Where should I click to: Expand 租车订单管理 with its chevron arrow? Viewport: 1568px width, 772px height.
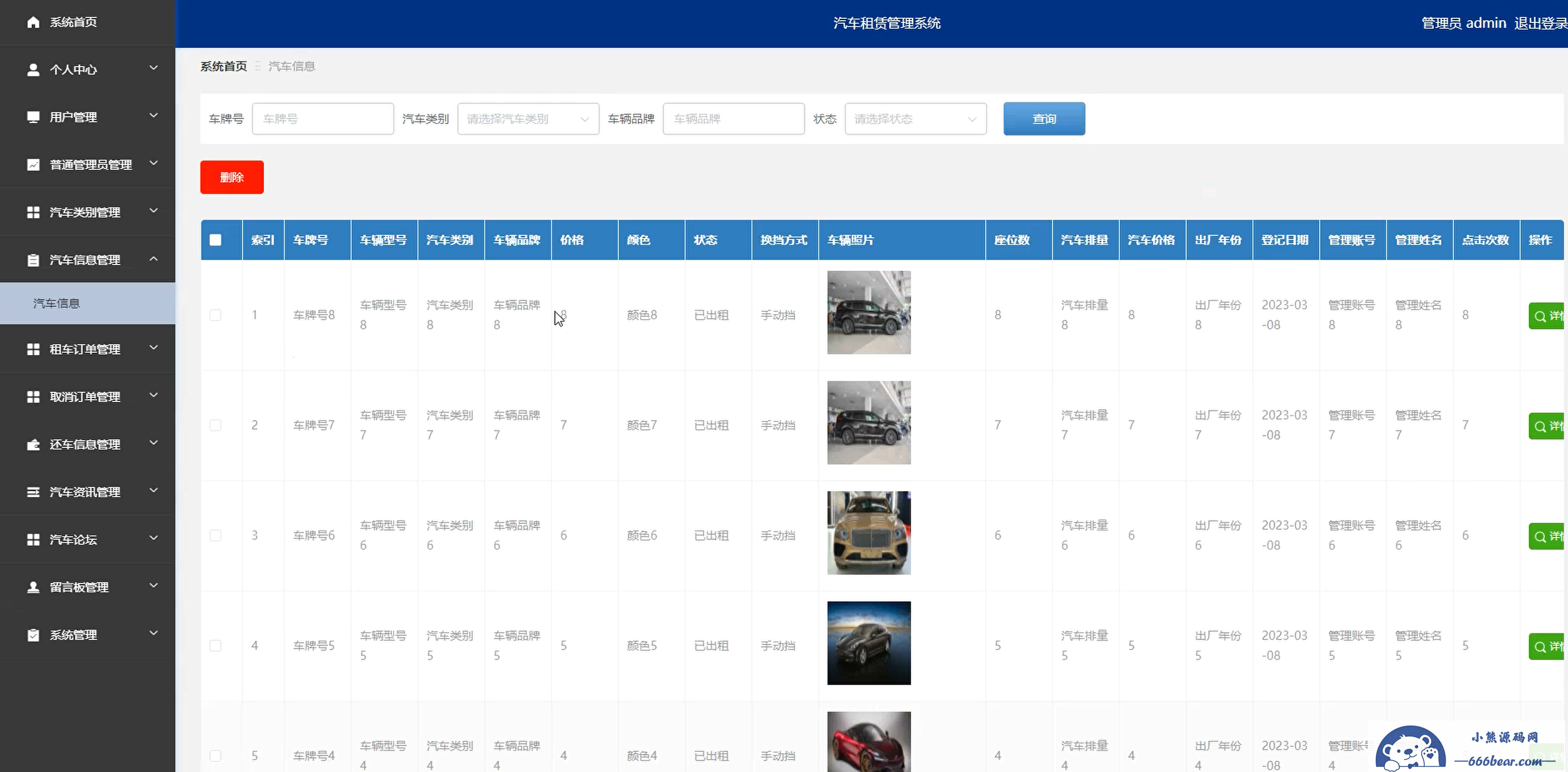(153, 348)
